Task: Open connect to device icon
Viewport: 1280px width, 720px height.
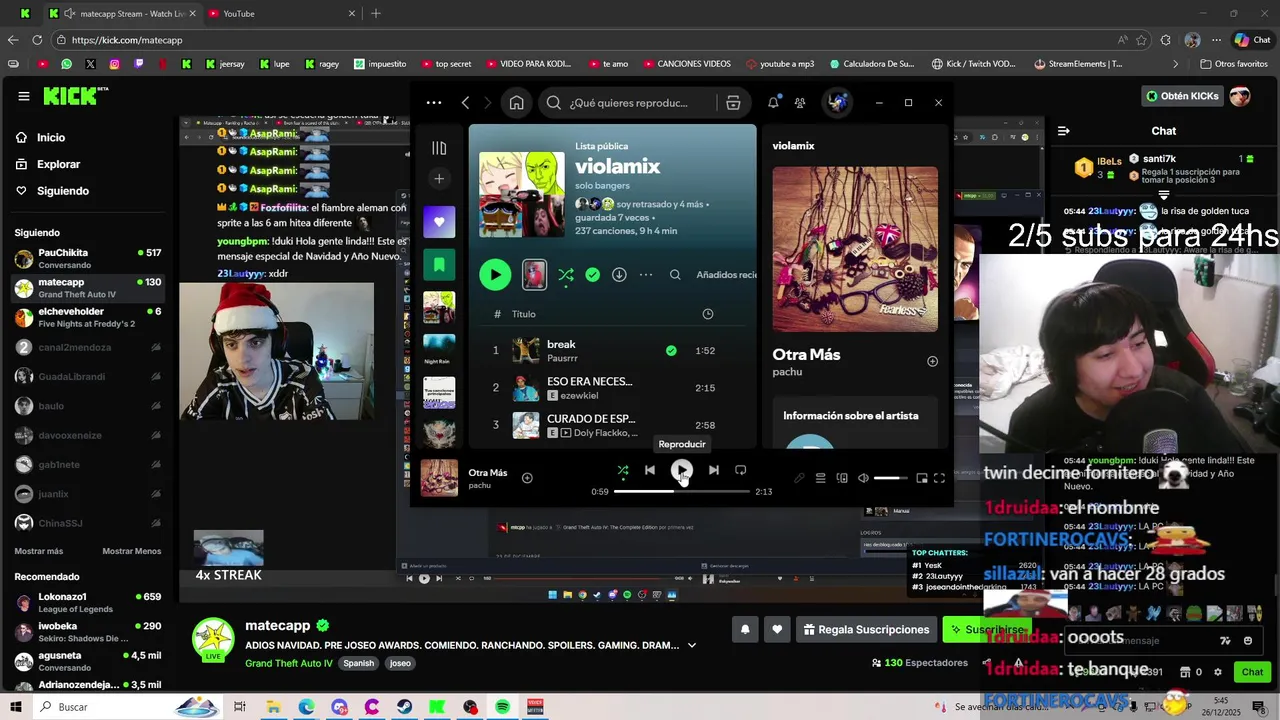Action: click(x=842, y=479)
